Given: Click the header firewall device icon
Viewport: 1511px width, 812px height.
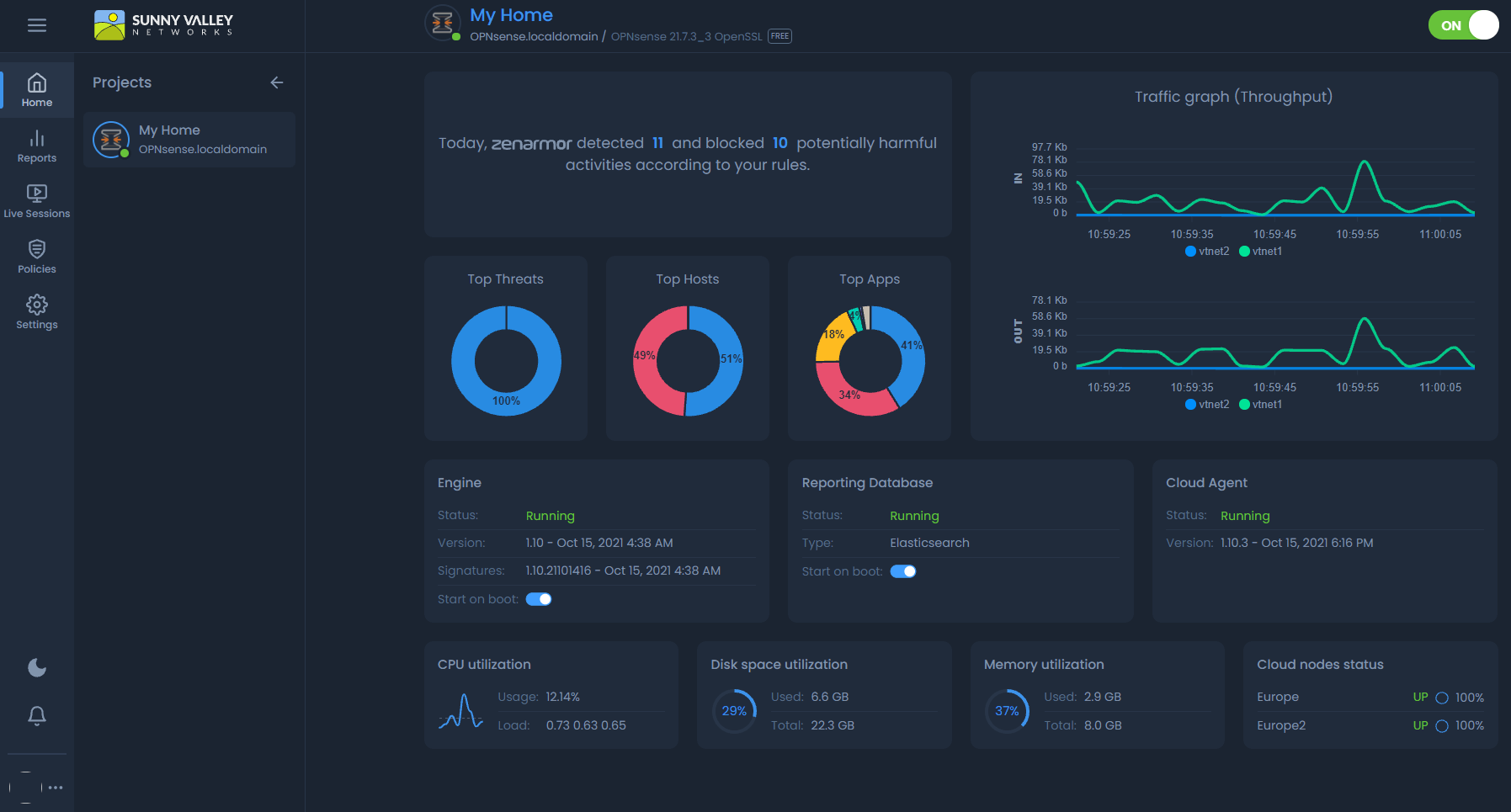Looking at the screenshot, I should [443, 24].
